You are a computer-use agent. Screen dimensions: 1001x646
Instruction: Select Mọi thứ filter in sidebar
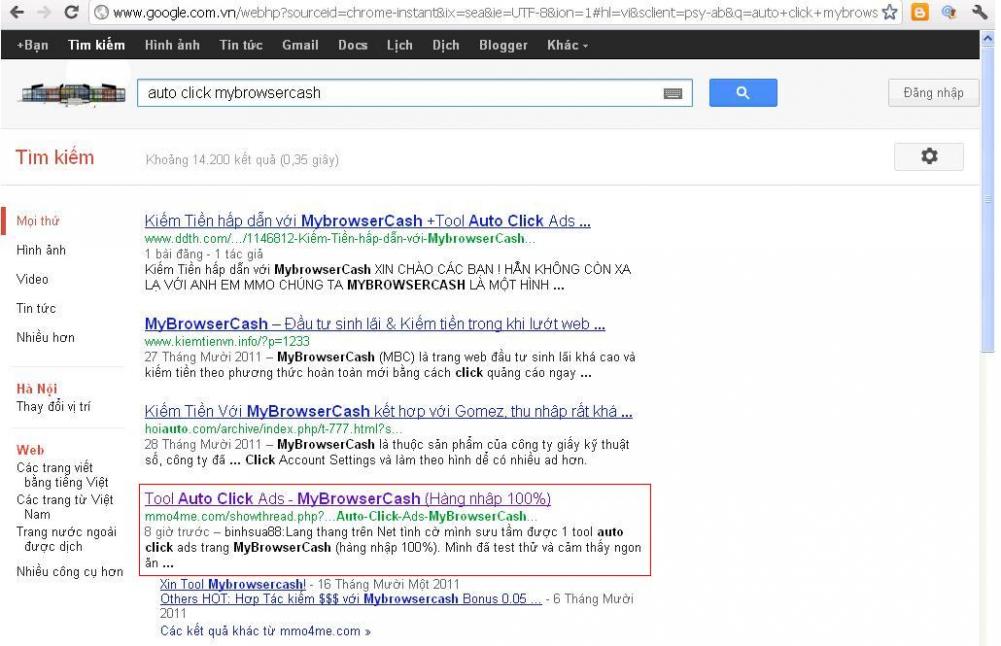point(38,221)
